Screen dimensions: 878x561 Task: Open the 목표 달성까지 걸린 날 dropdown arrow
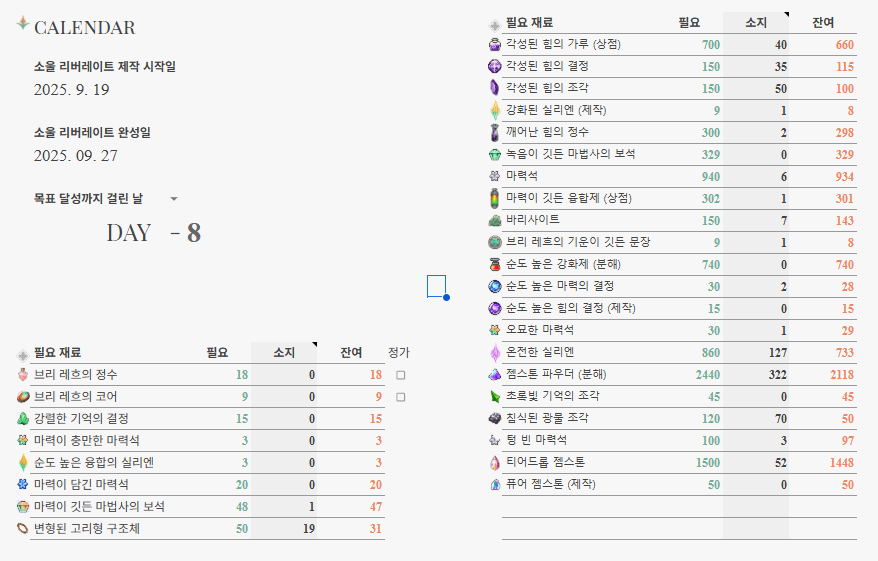pos(174,199)
